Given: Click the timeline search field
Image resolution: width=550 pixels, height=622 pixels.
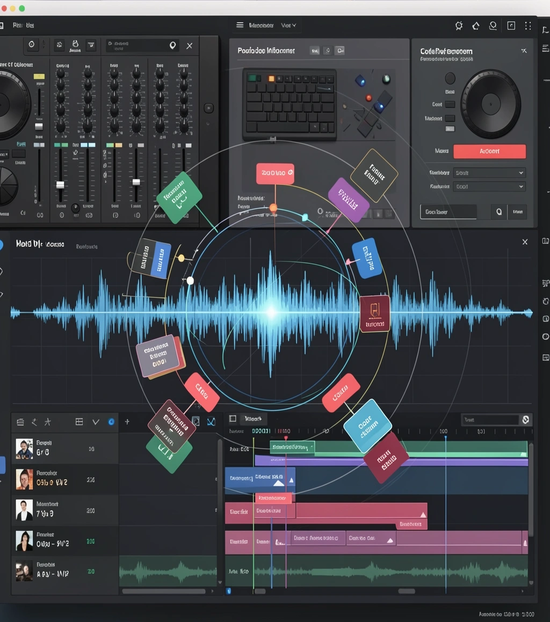Looking at the screenshot, I should coord(490,420).
